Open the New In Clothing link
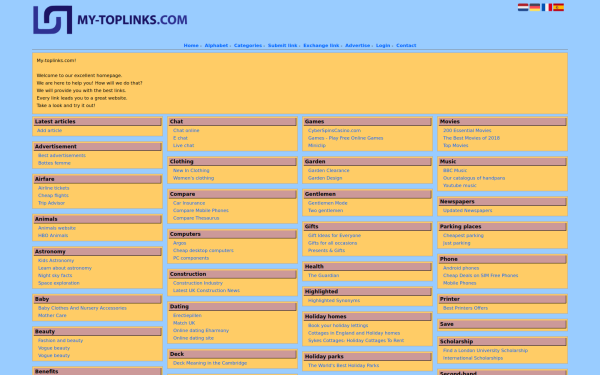Screen dimensions: 600x375 click(x=191, y=171)
